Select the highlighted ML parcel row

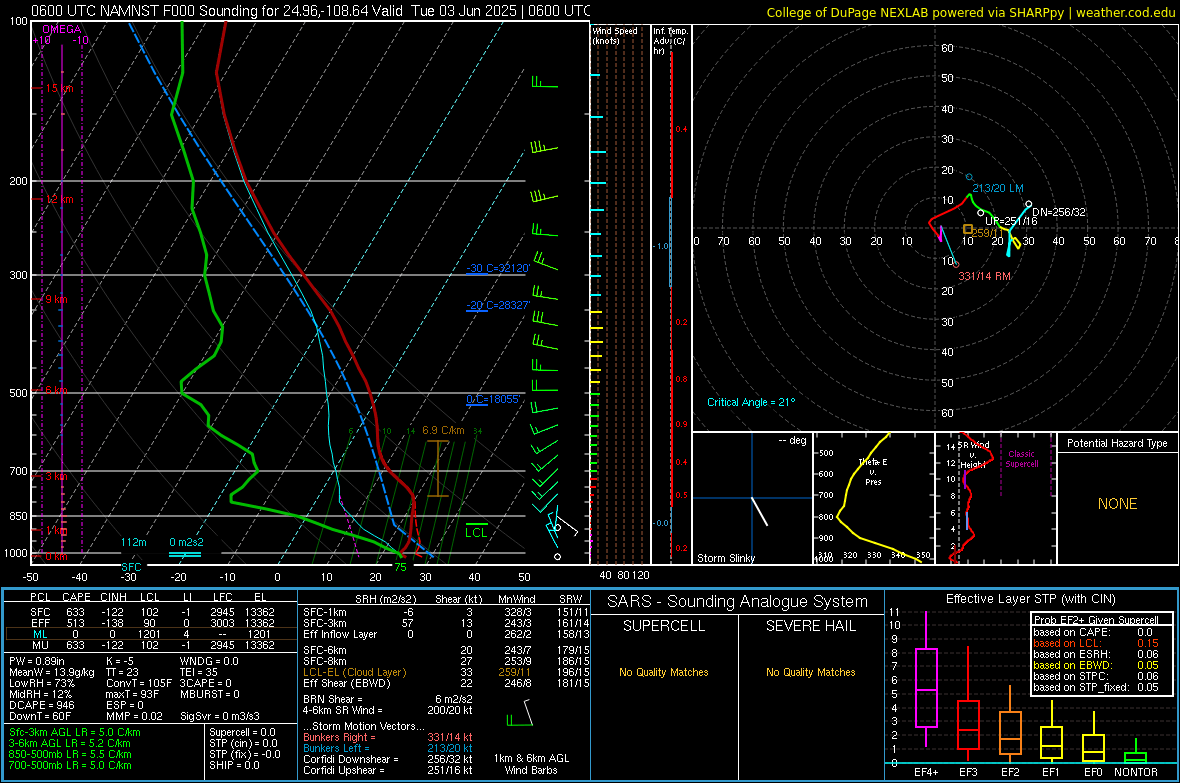tap(152, 634)
